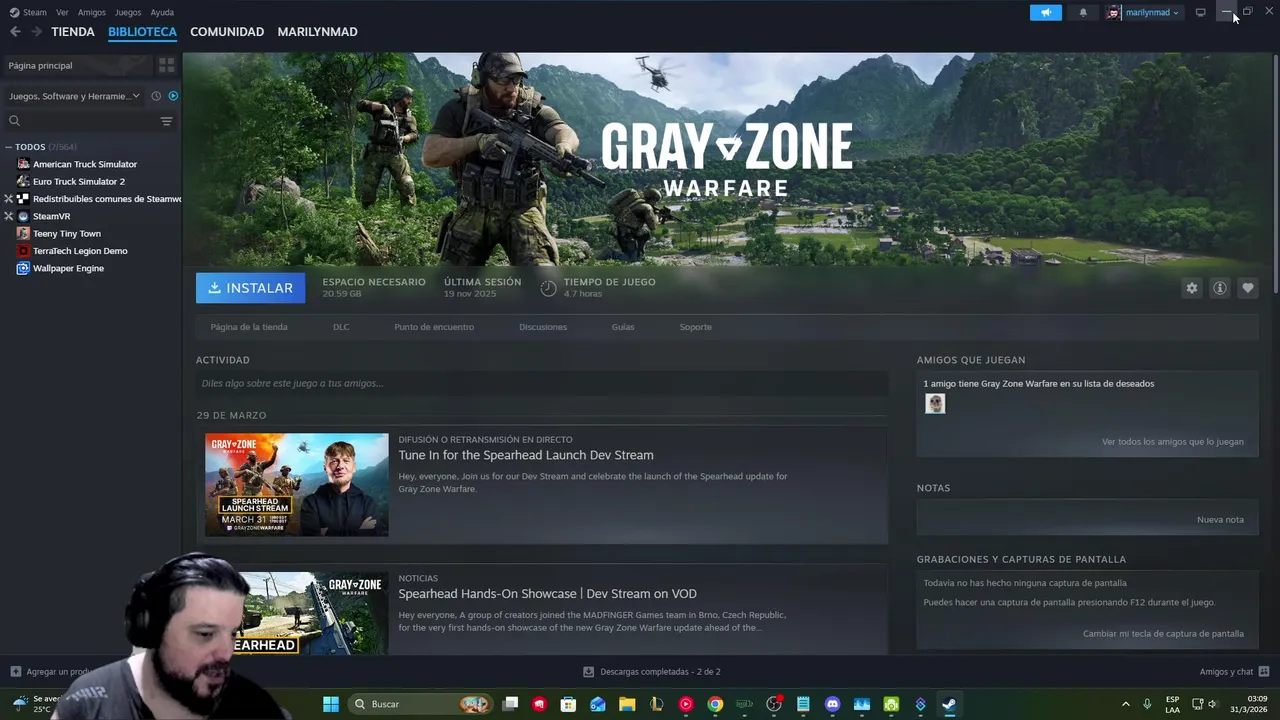
Task: Open Página de la tienda tab
Action: (x=249, y=327)
